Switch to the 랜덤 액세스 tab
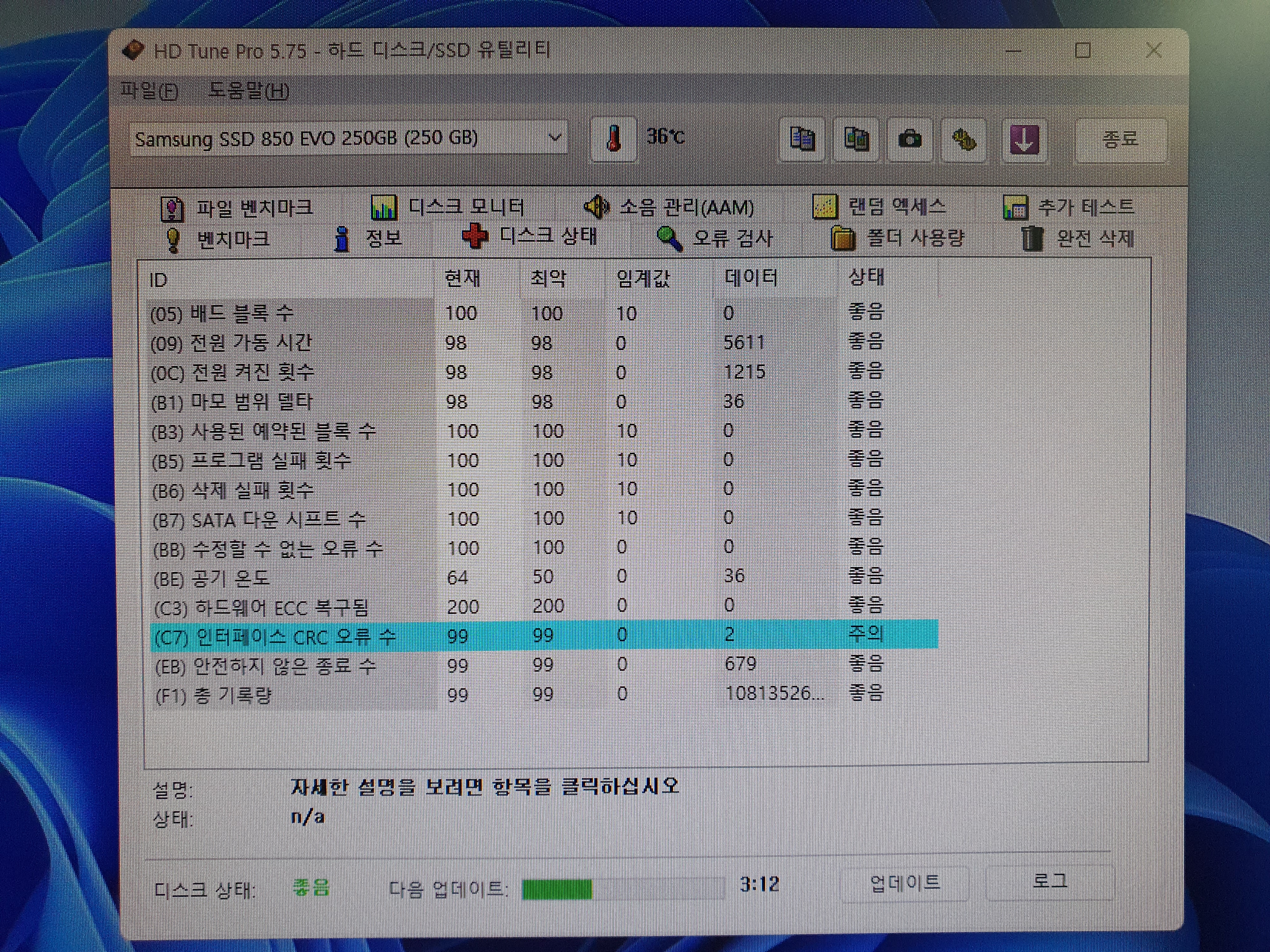 pyautogui.click(x=880, y=207)
